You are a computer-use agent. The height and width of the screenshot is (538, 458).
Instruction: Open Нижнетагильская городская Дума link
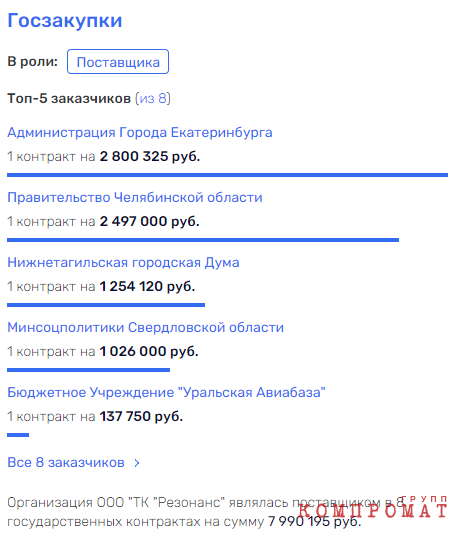pos(123,263)
